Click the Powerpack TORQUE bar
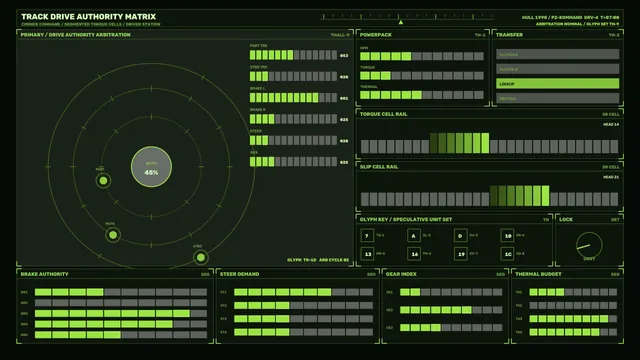 pyautogui.click(x=422, y=76)
